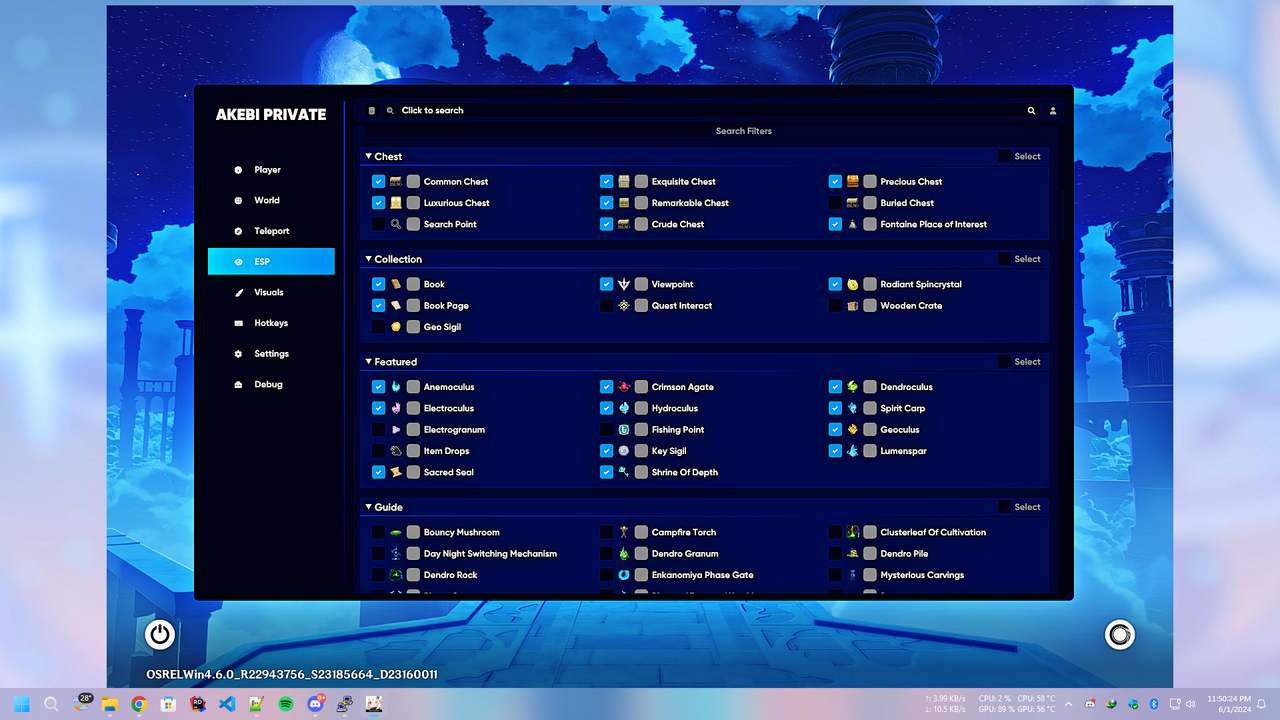Click the Lumenspar item icon
Viewport: 1280px width, 720px height.
pyautogui.click(x=853, y=451)
